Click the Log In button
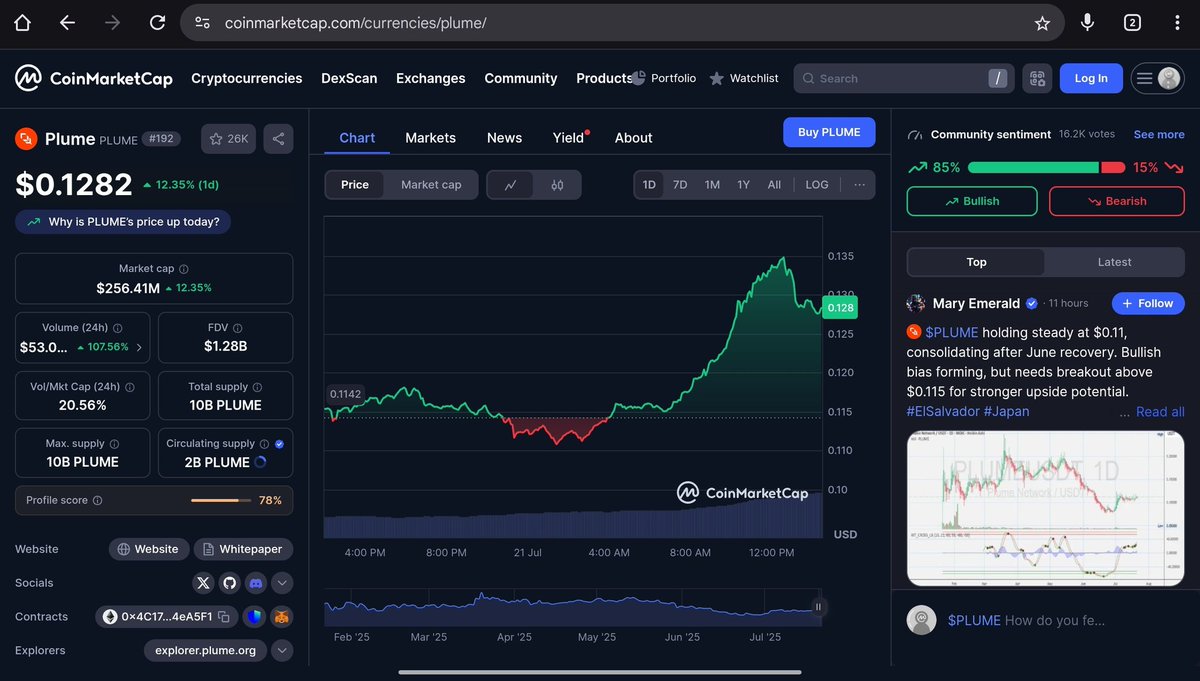This screenshot has width=1200, height=681. 1091,78
